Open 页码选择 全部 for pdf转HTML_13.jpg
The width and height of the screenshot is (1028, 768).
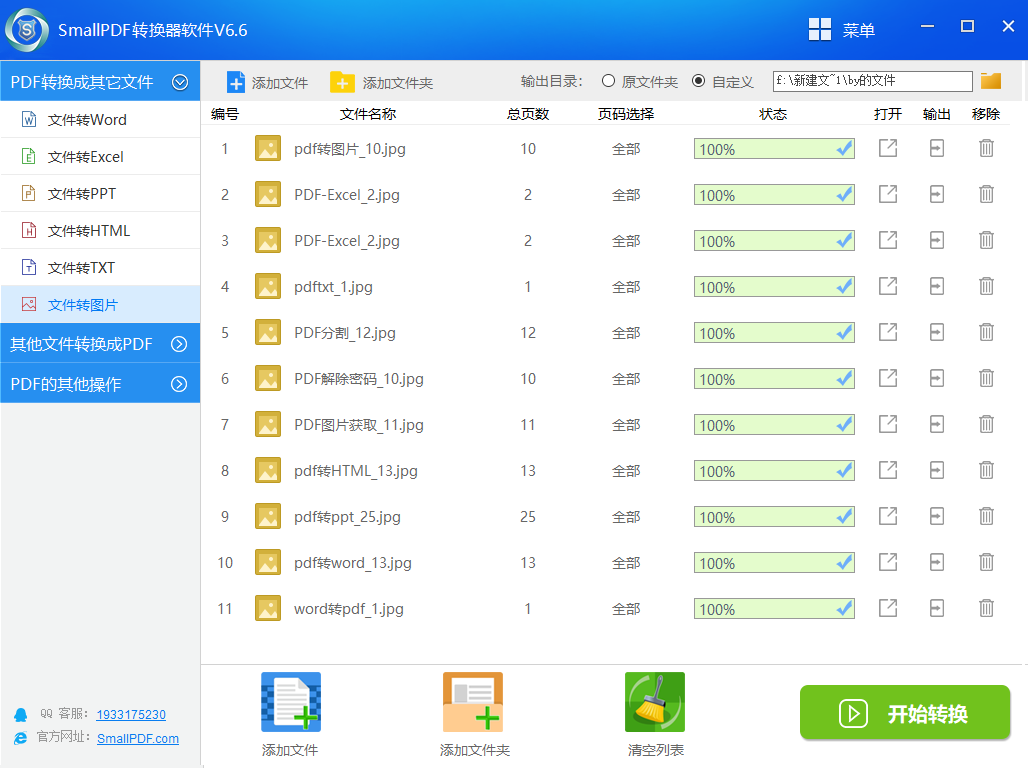[626, 471]
